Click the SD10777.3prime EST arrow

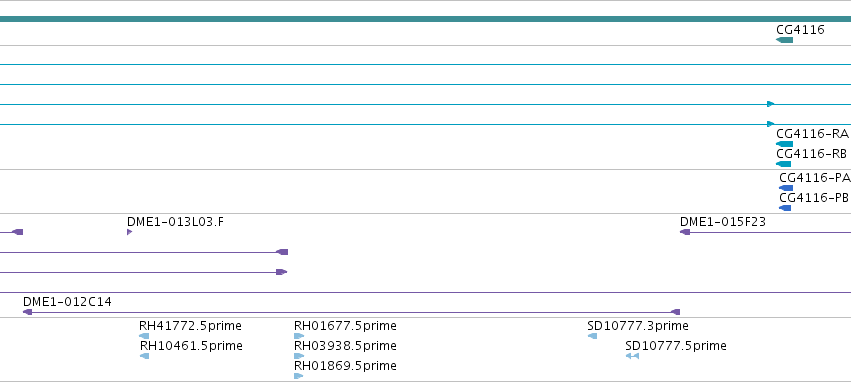click(x=592, y=336)
